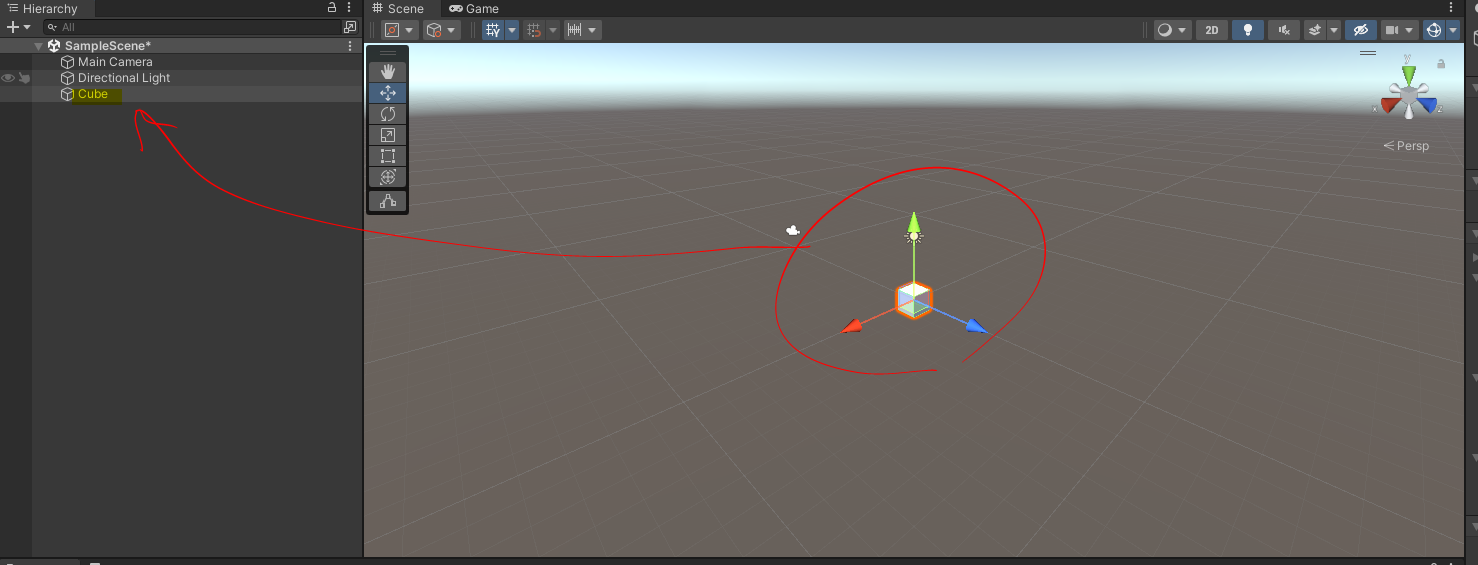The height and width of the screenshot is (565, 1478).
Task: Click the tool handle pivot position icon
Action: pos(392,30)
